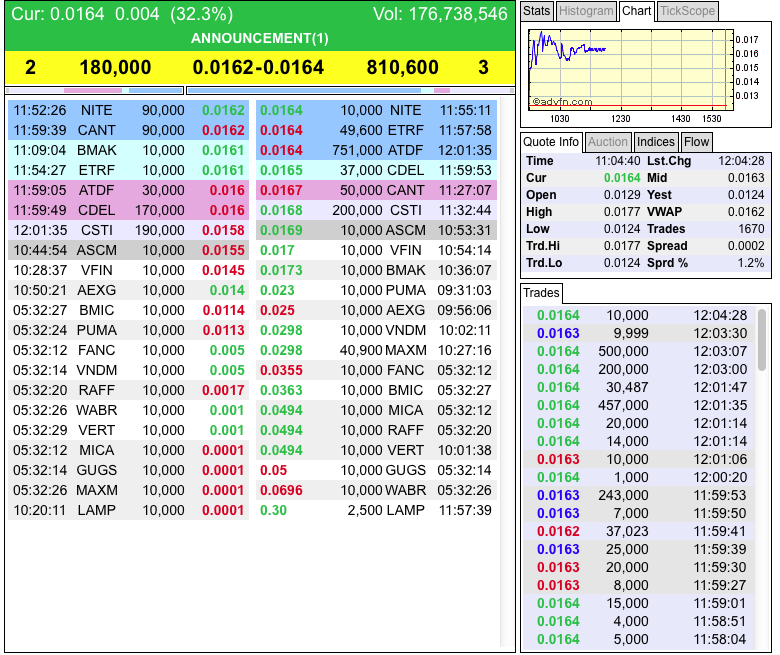
Task: Click bid size 180,000 in yellow bar
Action: pyautogui.click(x=115, y=67)
